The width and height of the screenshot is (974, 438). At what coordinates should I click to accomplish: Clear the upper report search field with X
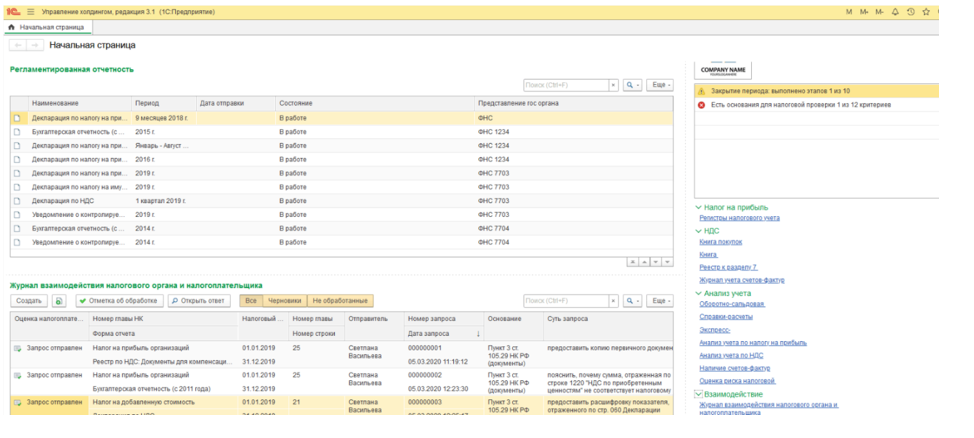(613, 85)
